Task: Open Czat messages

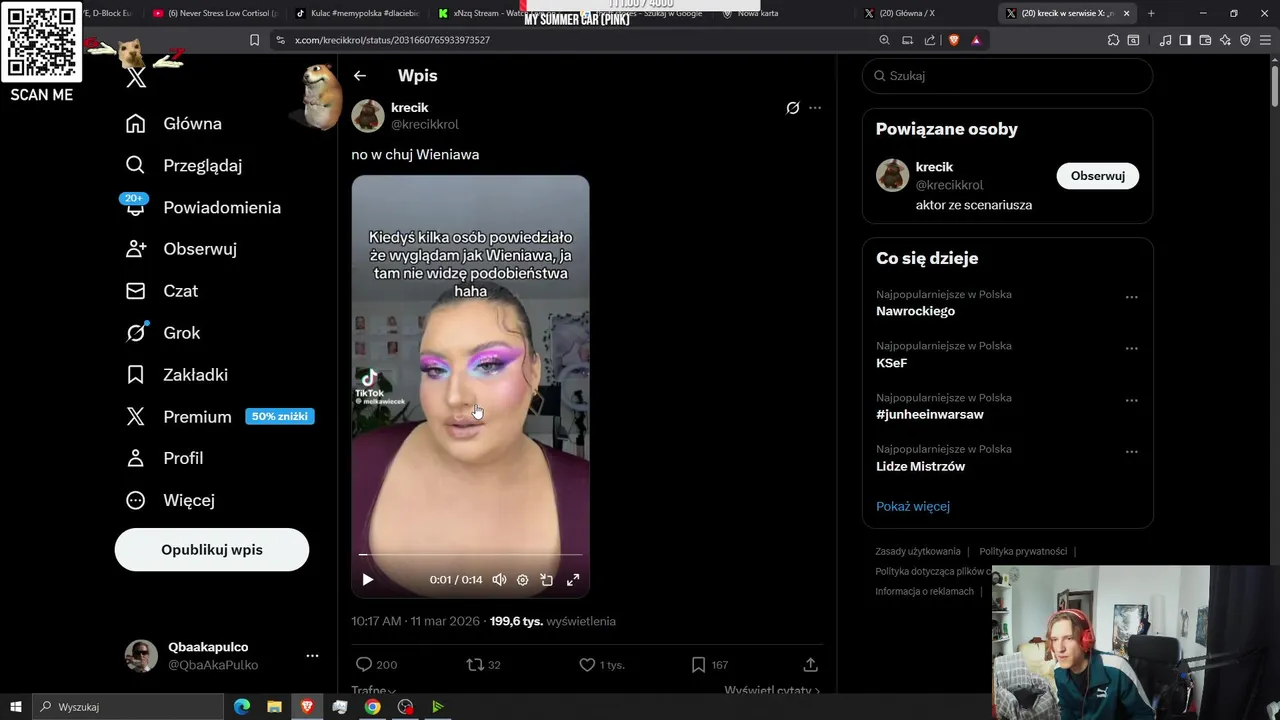Action: click(161, 291)
